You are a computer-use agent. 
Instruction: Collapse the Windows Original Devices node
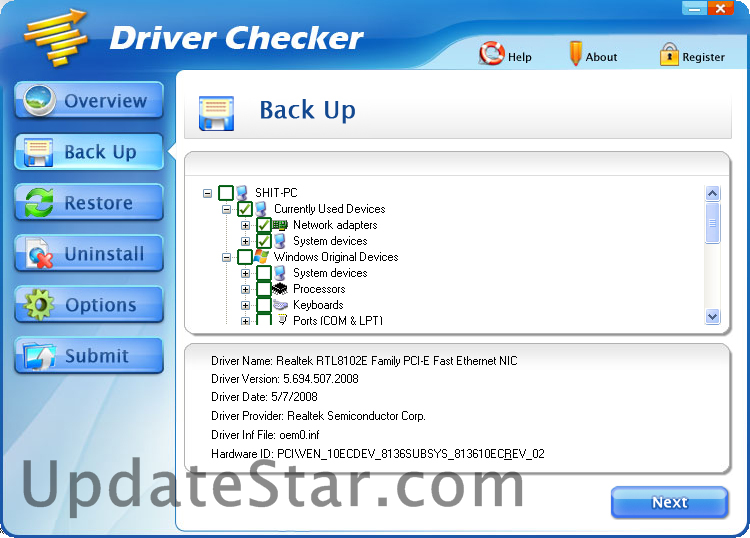226,257
